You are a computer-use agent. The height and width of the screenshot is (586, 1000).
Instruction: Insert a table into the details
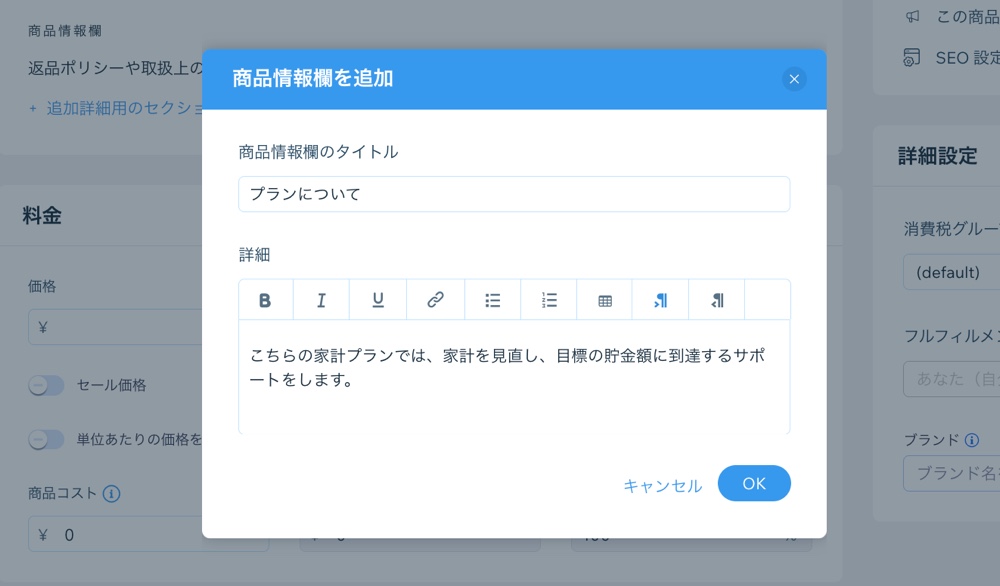pos(604,299)
